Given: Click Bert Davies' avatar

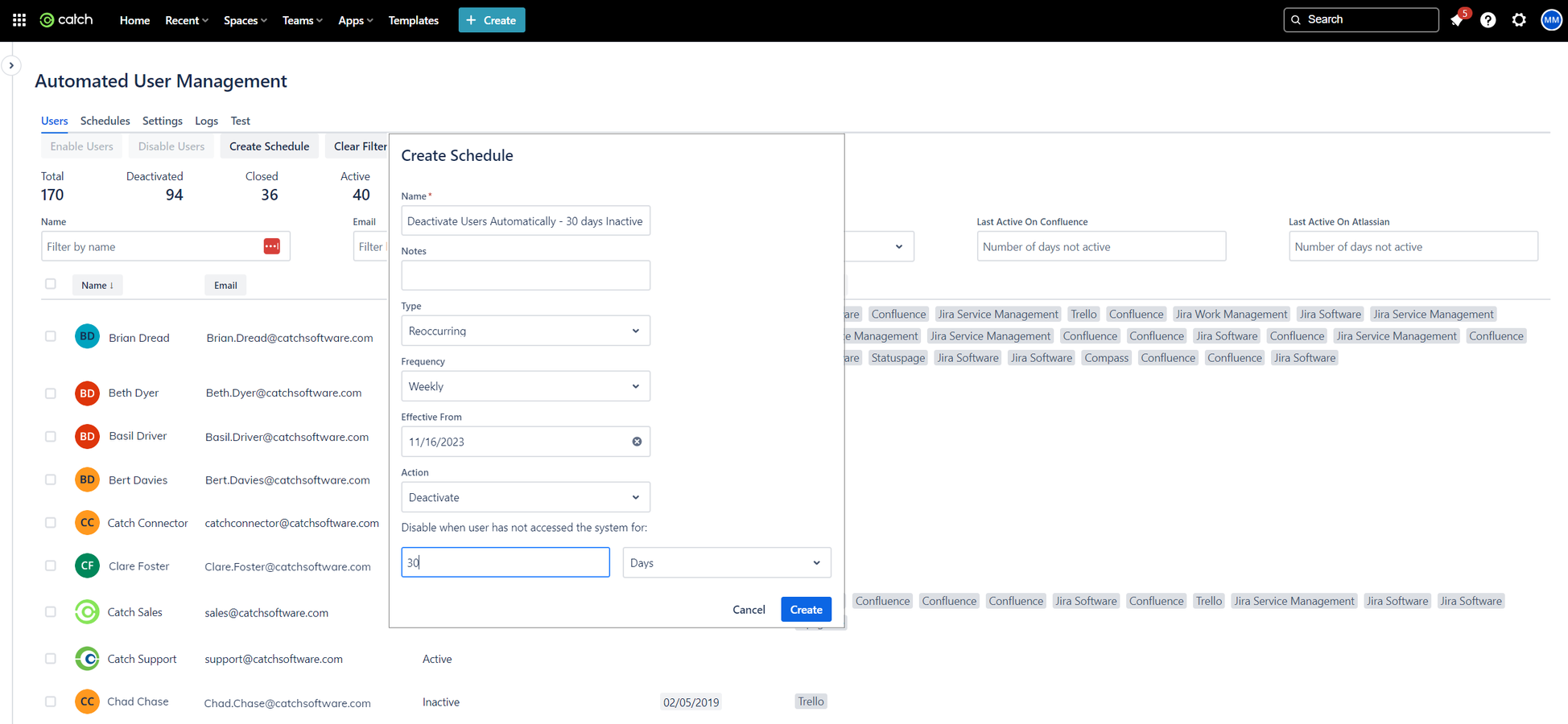Looking at the screenshot, I should tap(87, 479).
